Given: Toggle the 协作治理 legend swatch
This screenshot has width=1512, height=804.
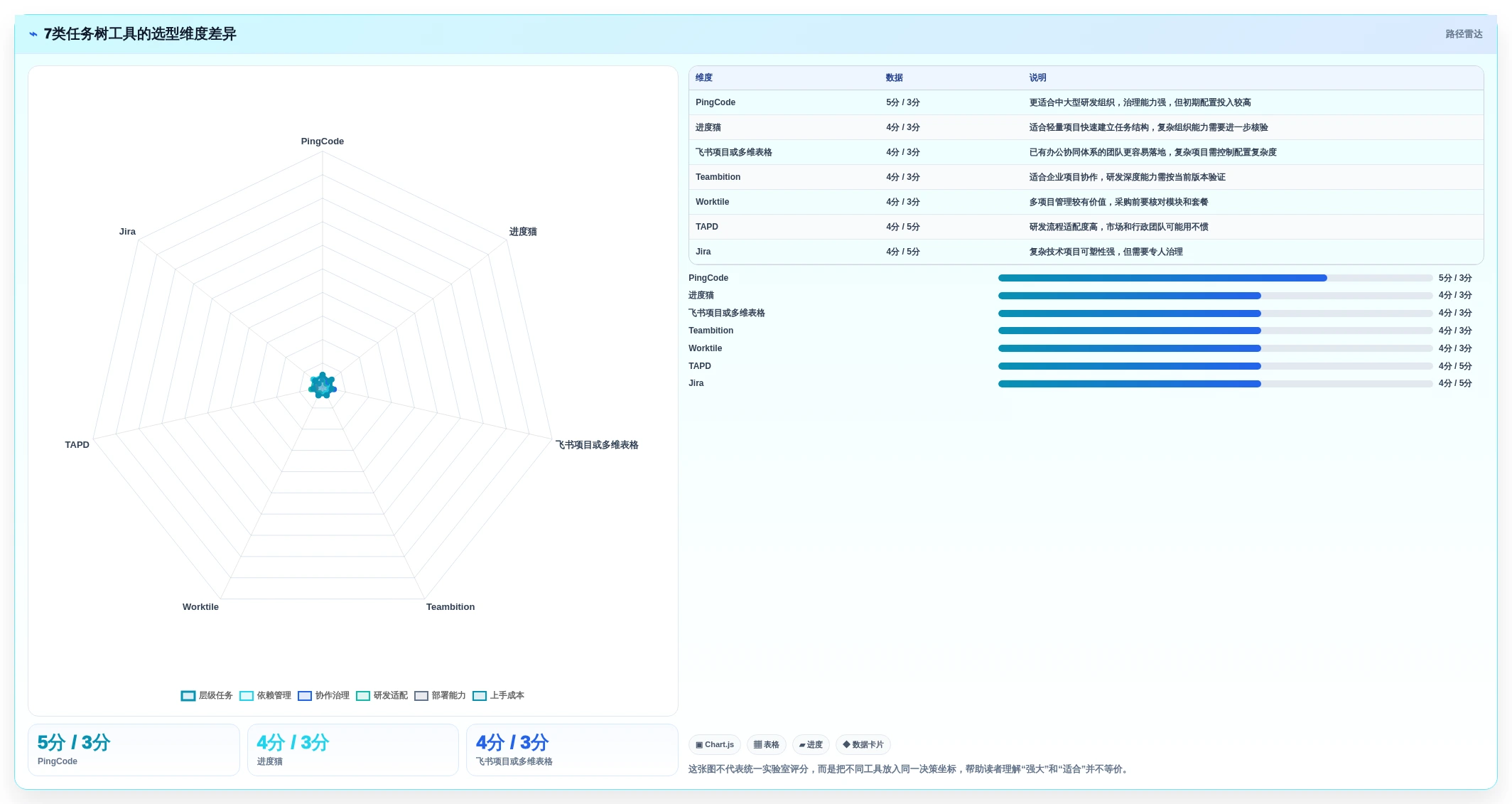Looking at the screenshot, I should pyautogui.click(x=305, y=696).
